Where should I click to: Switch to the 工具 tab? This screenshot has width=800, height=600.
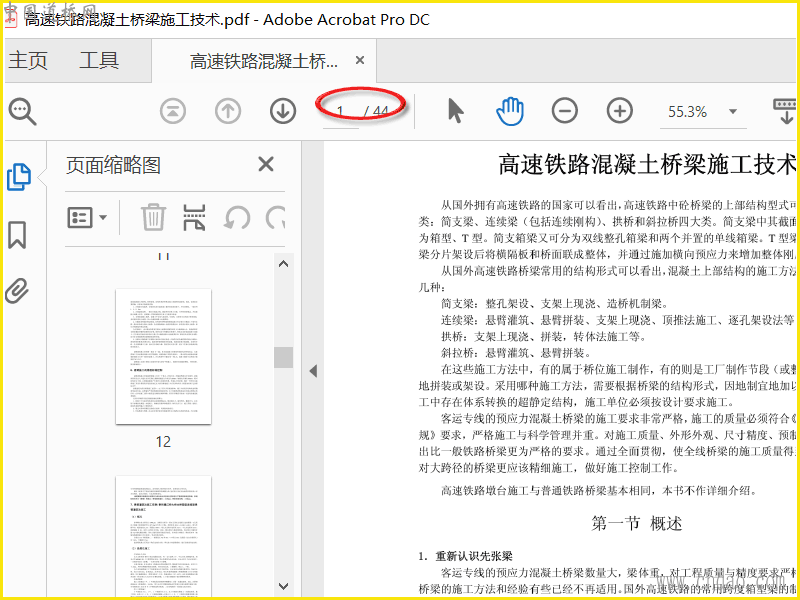(99, 60)
